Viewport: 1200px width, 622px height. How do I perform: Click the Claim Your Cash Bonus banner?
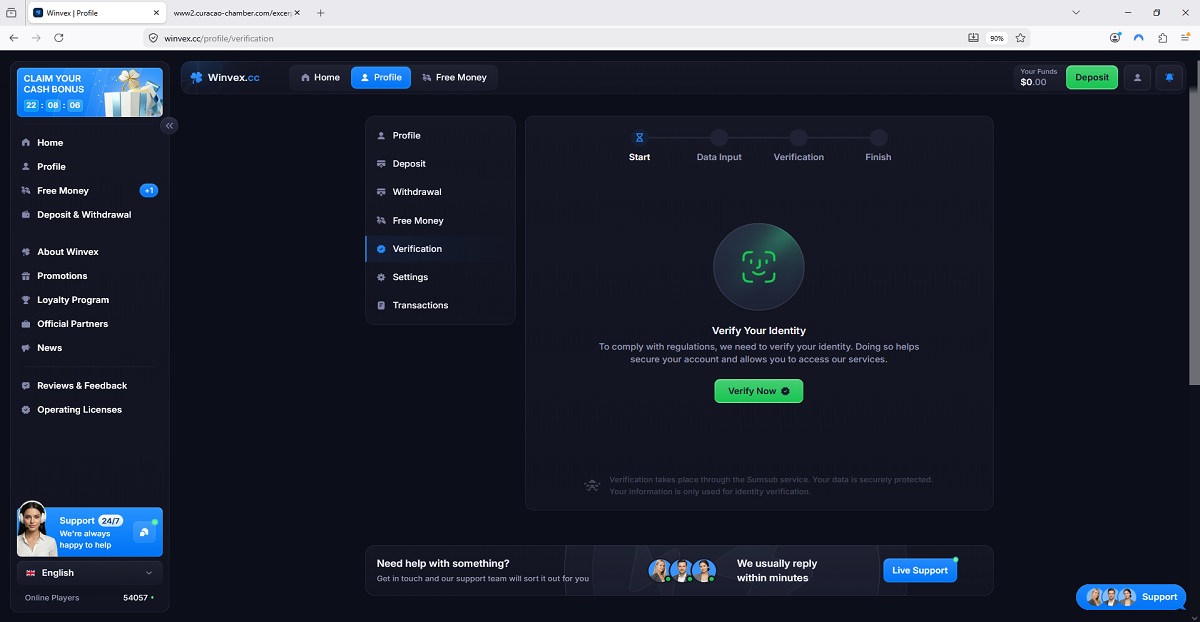click(90, 92)
